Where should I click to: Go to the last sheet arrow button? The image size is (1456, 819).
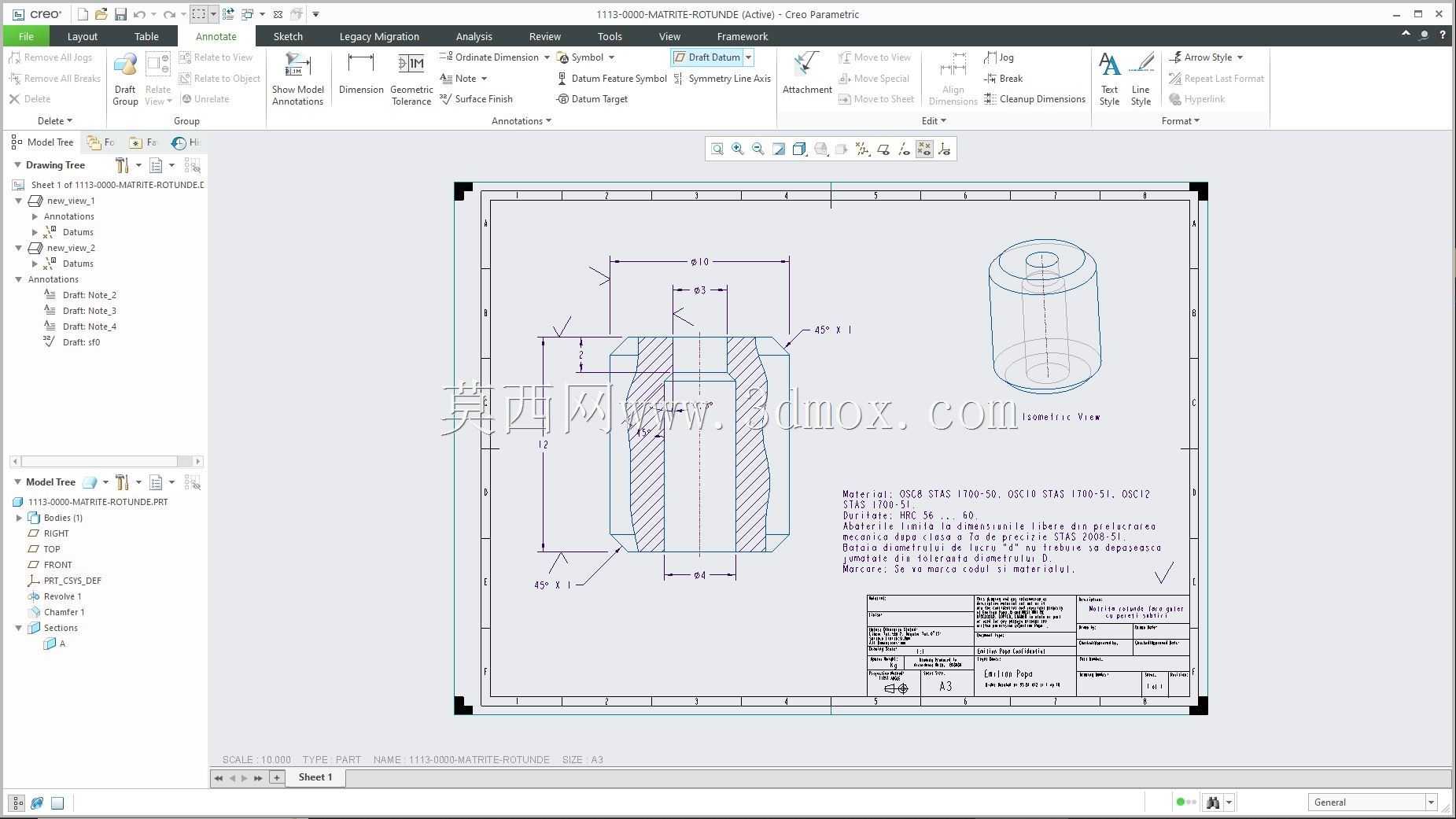(258, 778)
